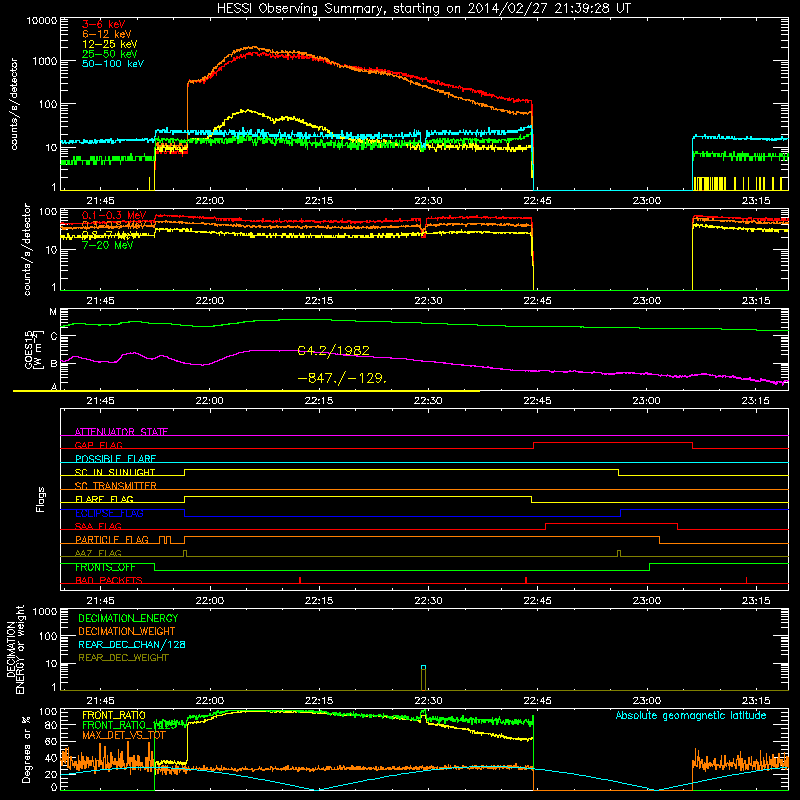Click the HESSI Observing Summary plot title
The image size is (800, 800).
[x=423, y=9]
